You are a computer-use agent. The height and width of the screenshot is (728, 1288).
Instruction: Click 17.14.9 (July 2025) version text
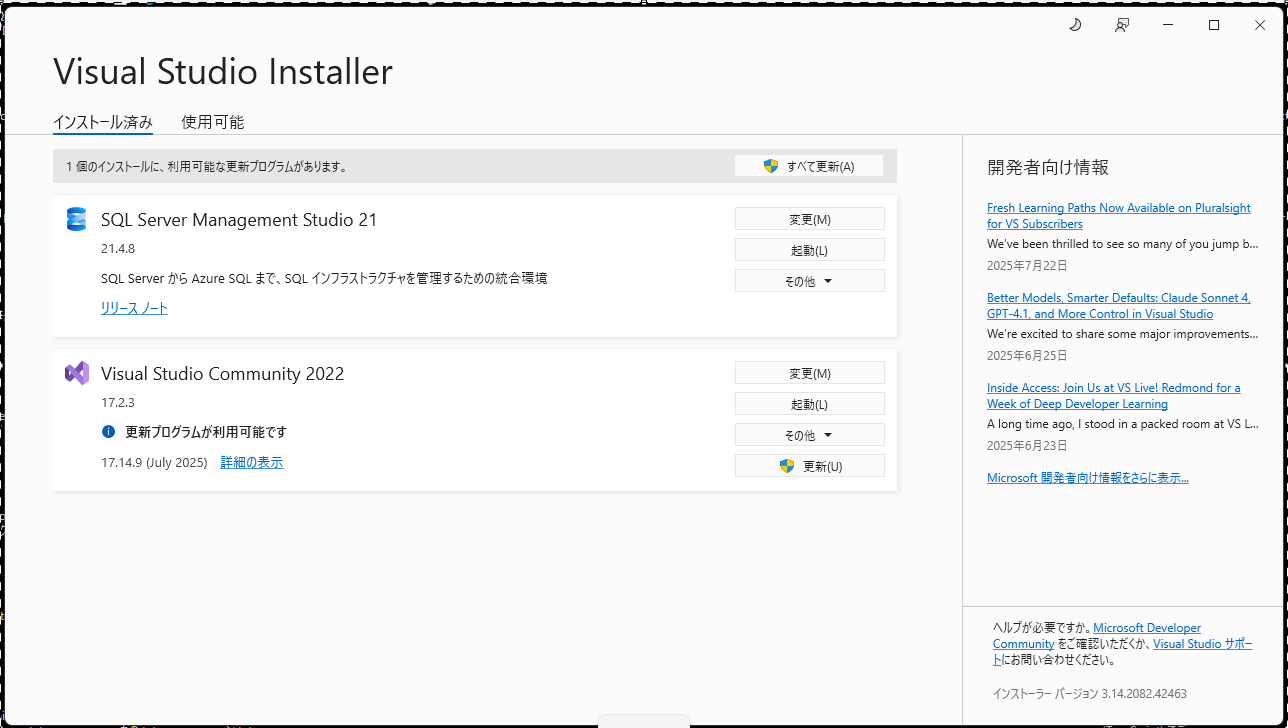(154, 462)
